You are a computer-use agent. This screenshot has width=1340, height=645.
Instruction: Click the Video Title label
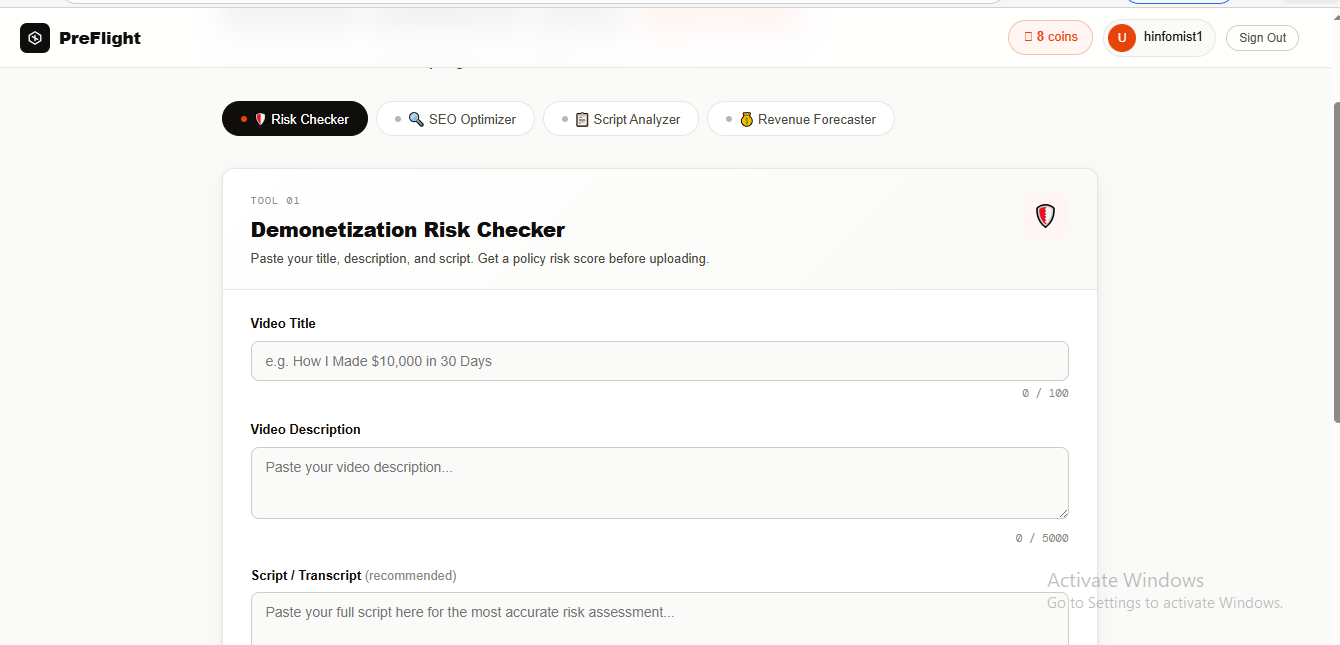pos(283,323)
